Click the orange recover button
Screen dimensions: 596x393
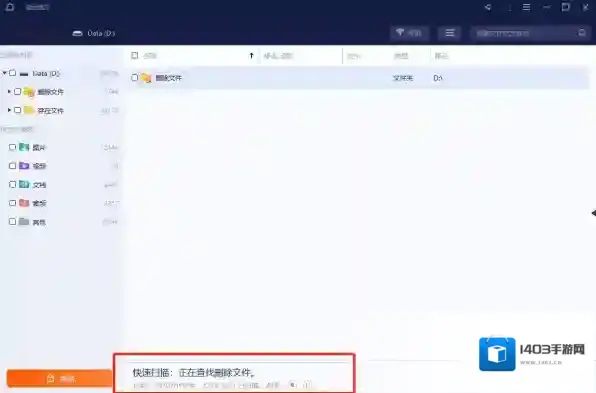[x=60, y=379]
